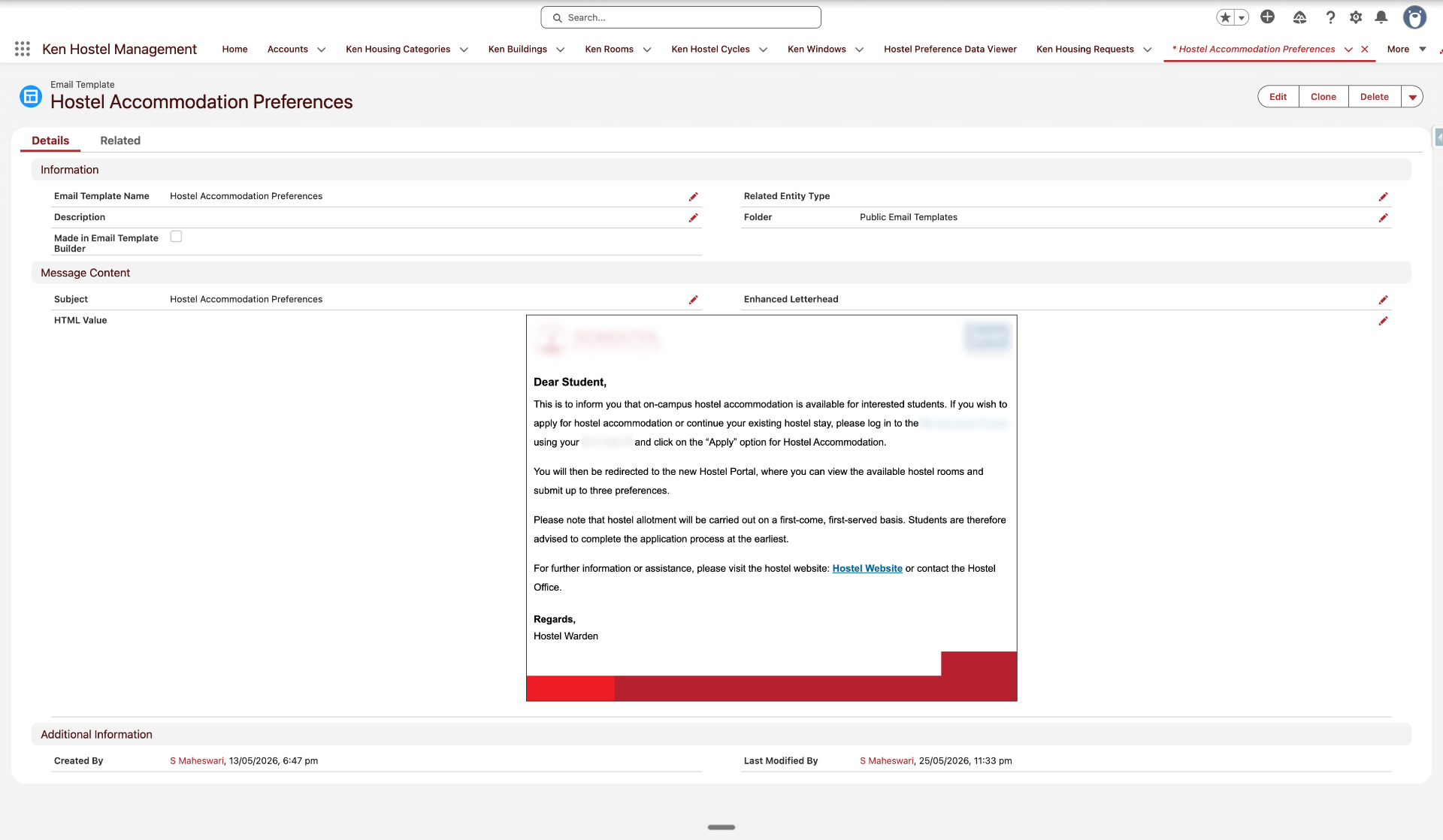Open the Ken Windows tab
1443x840 pixels.
tap(816, 50)
